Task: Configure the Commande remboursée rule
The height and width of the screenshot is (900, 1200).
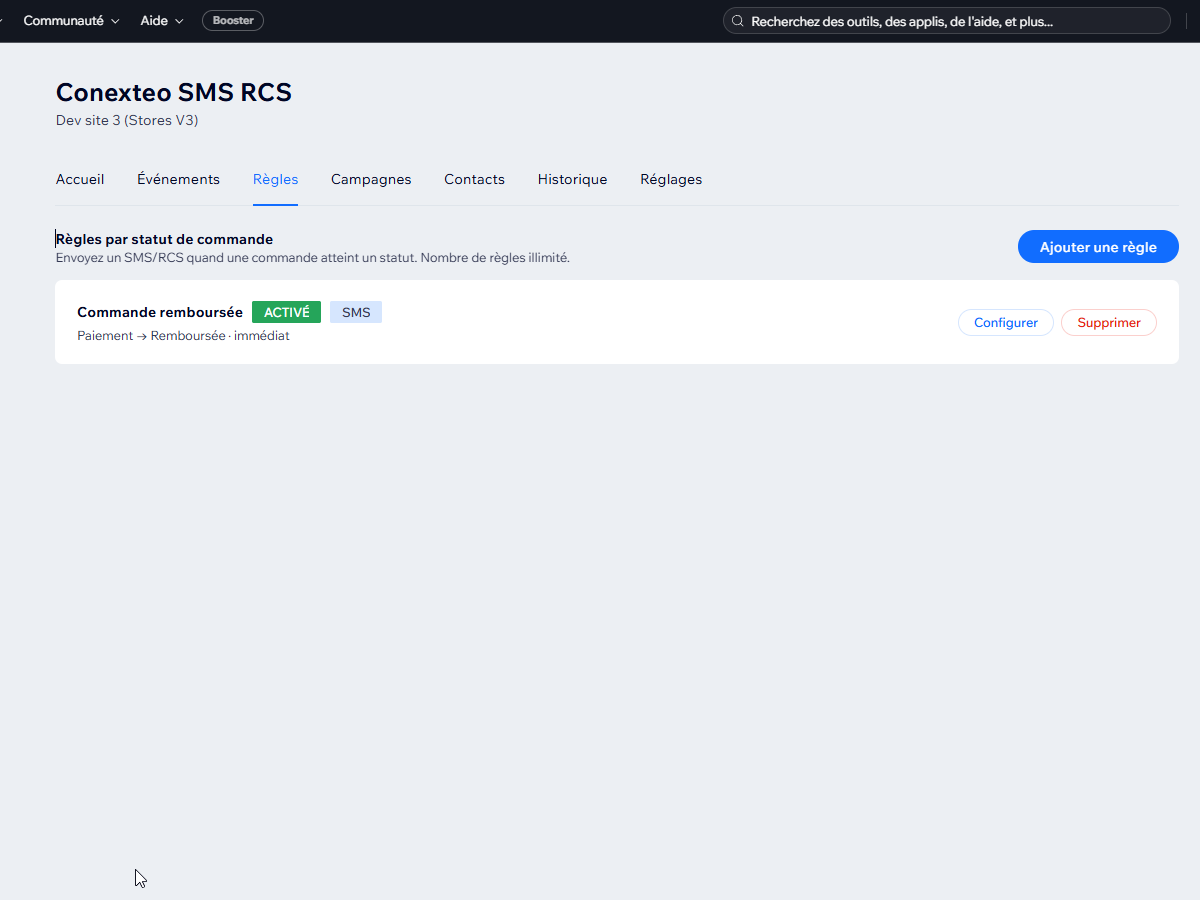Action: pyautogui.click(x=1006, y=323)
